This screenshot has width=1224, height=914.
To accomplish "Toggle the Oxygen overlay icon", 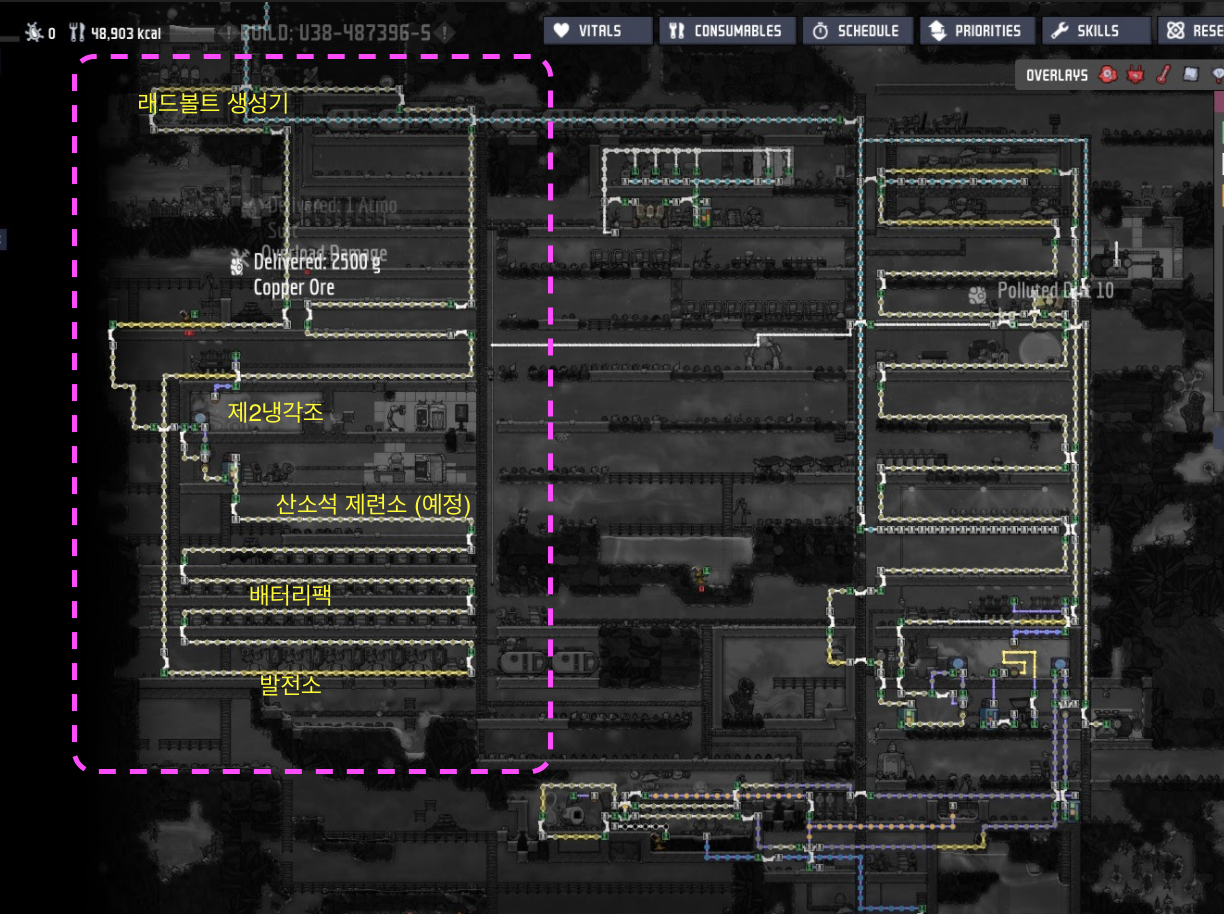I will point(1108,75).
